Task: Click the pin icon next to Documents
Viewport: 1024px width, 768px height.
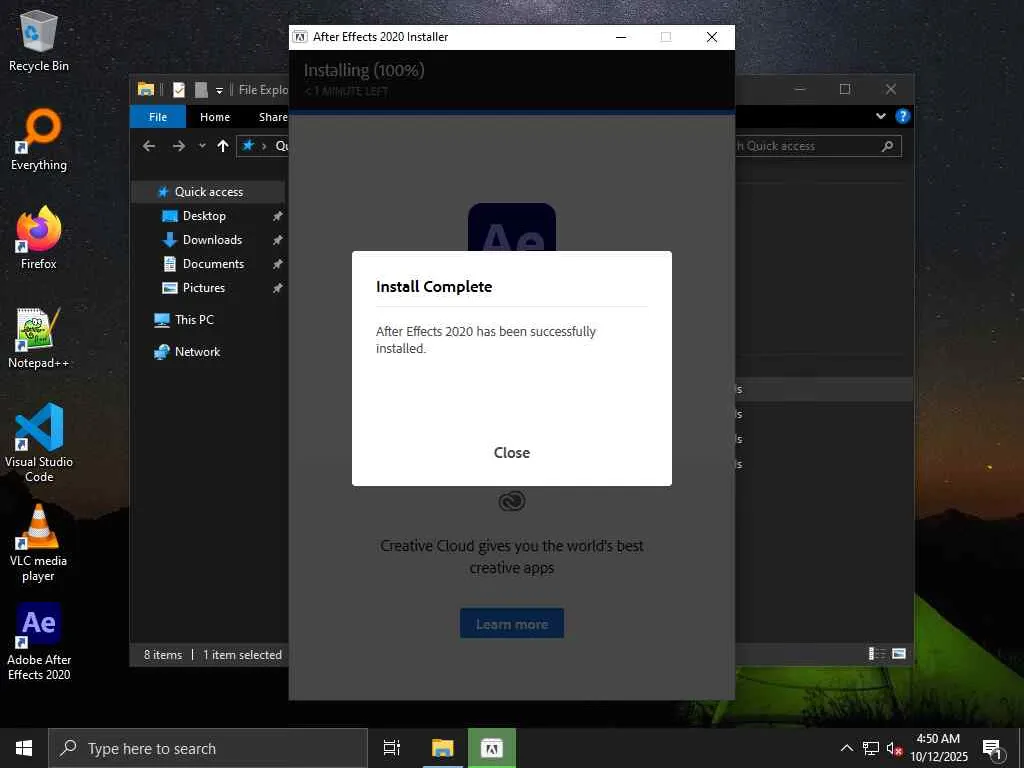Action: [278, 264]
